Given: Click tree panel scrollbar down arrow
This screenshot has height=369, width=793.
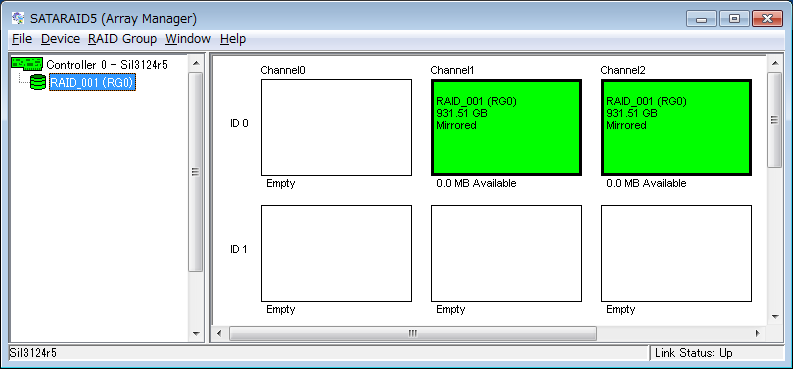Looking at the screenshot, I should [196, 334].
